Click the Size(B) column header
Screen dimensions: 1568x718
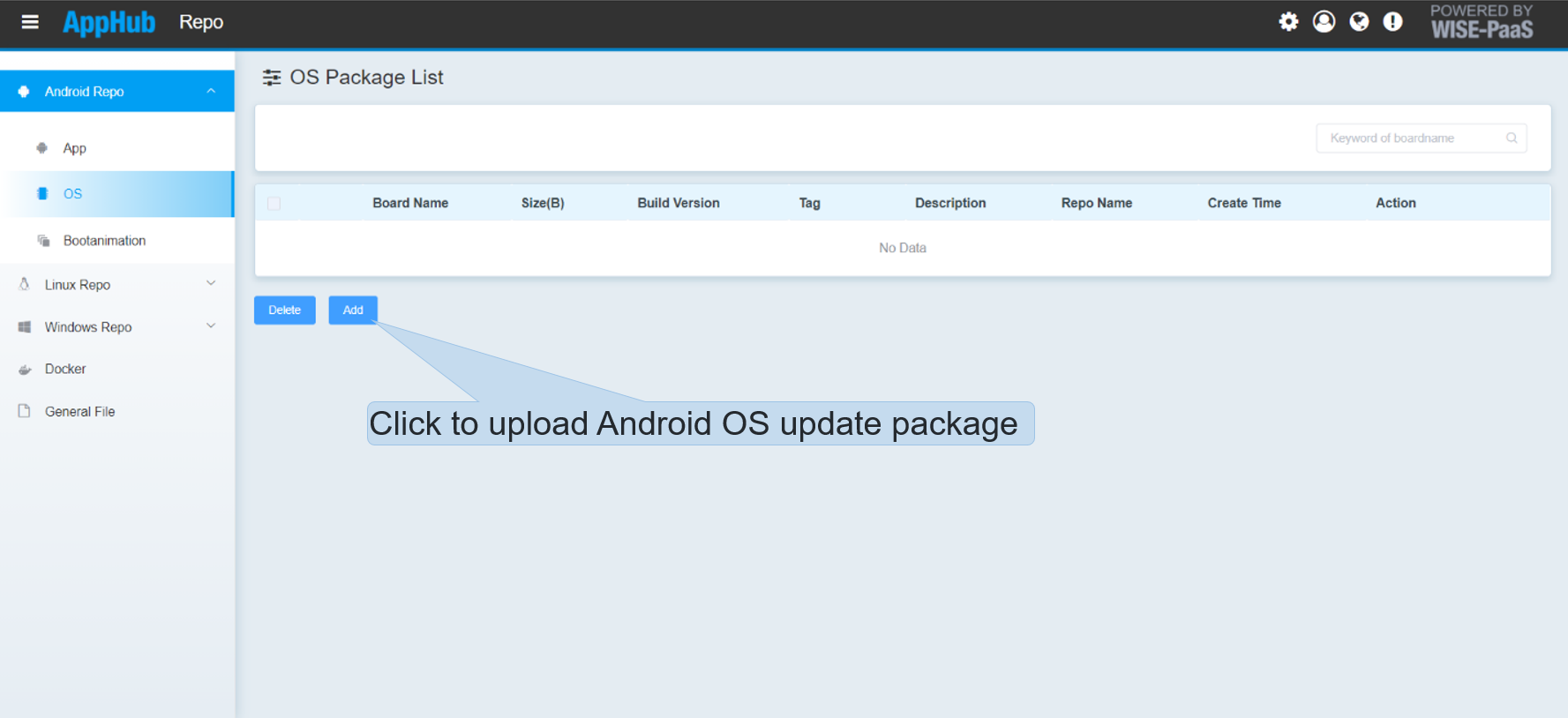pyautogui.click(x=543, y=204)
